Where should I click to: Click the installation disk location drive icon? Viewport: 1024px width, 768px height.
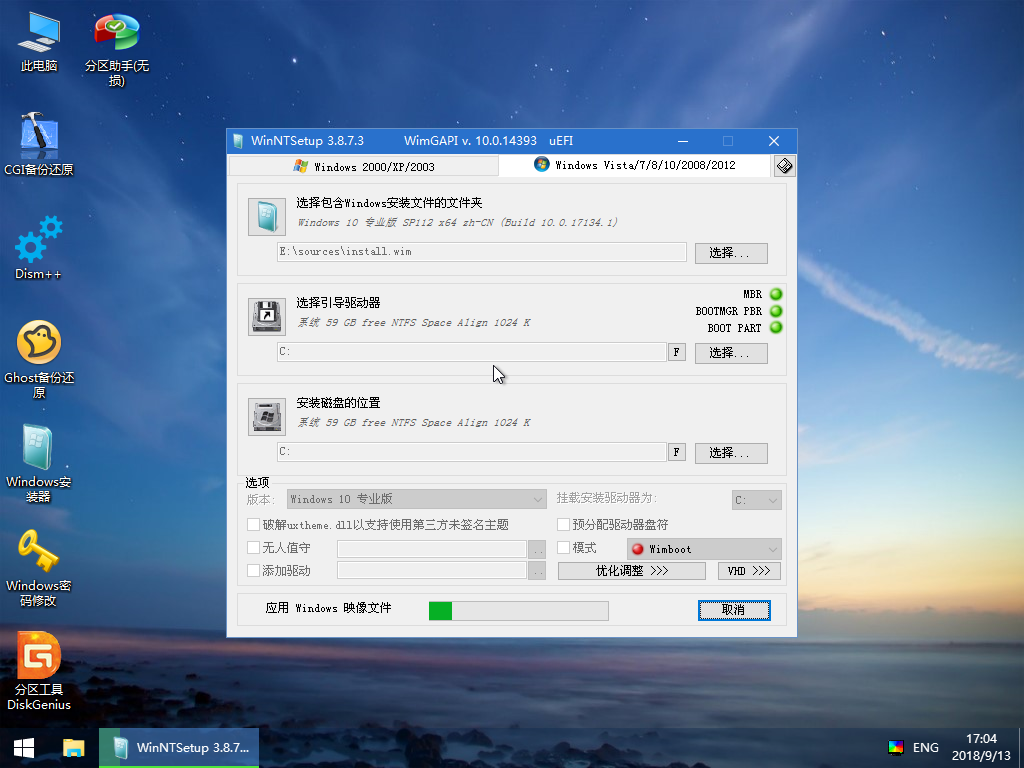266,416
